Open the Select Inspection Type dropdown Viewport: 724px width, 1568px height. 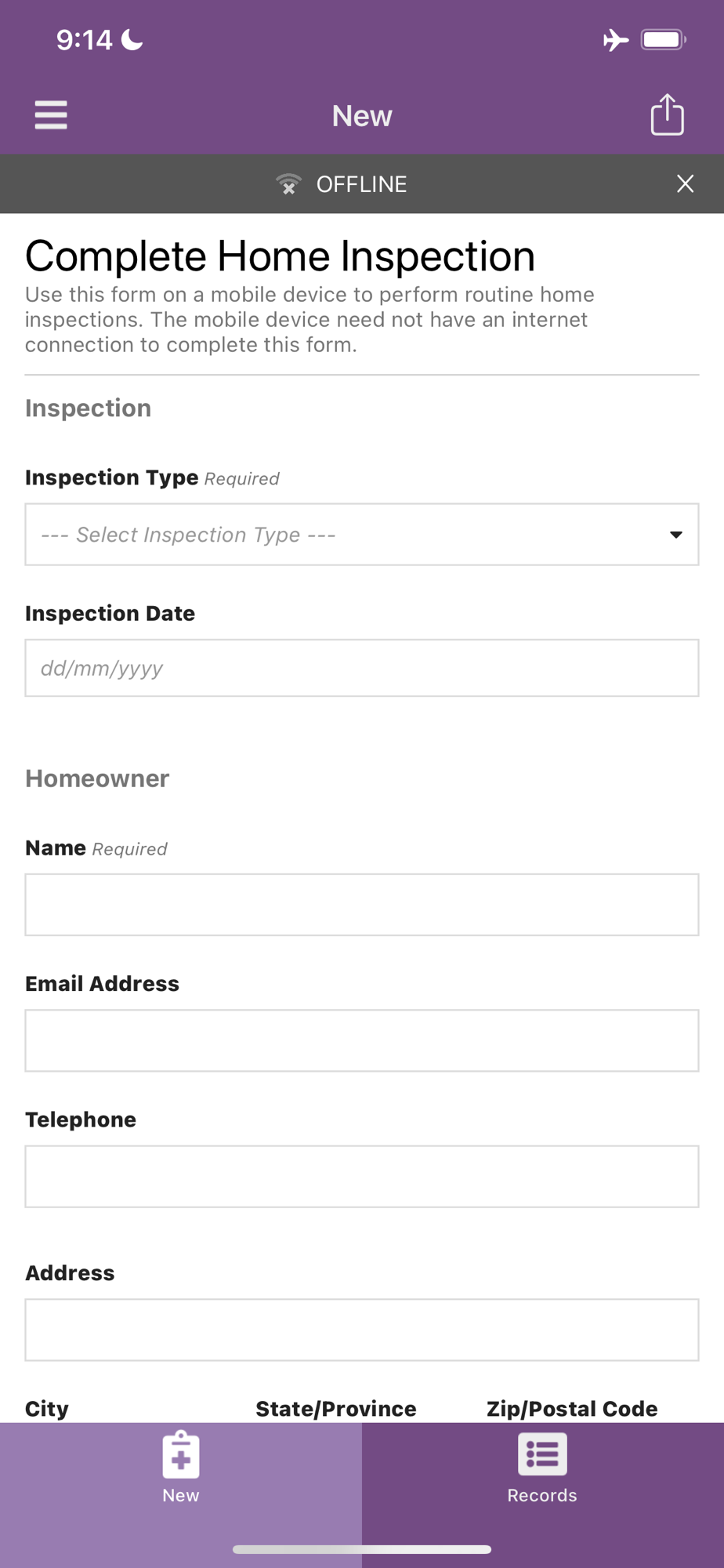point(345,535)
